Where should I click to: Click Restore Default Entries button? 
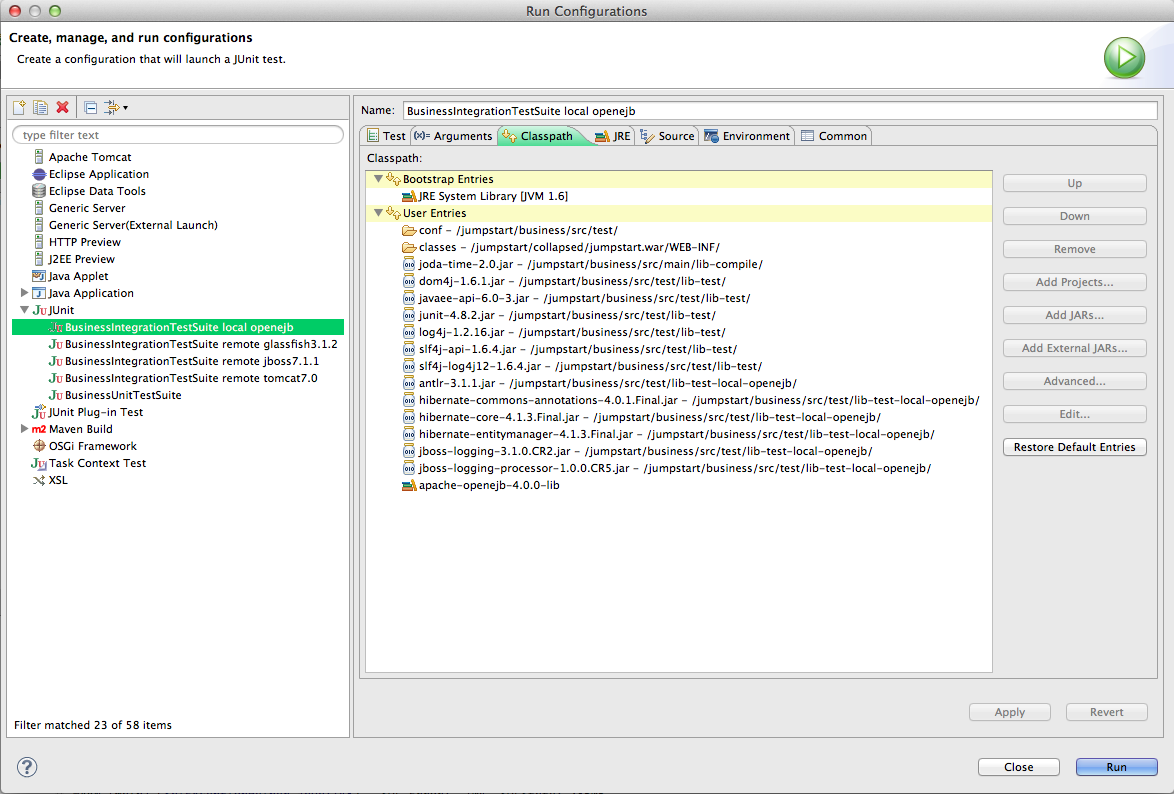pyautogui.click(x=1074, y=447)
